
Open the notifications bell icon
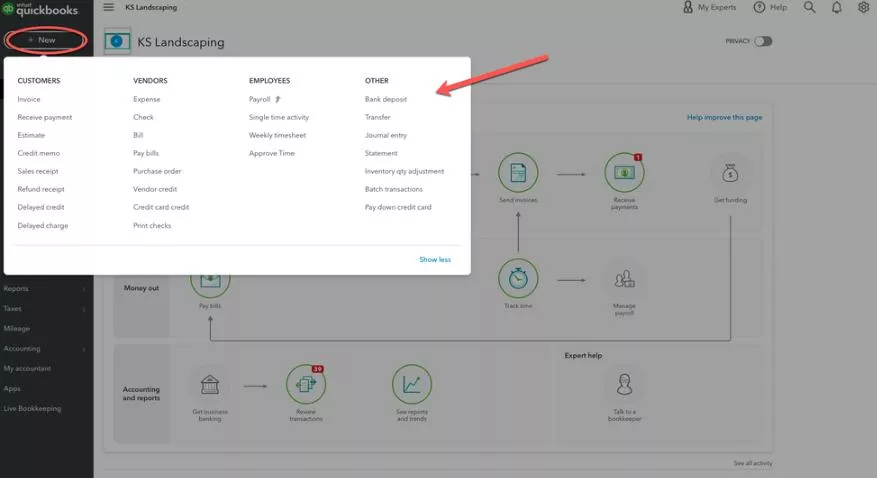tap(836, 8)
